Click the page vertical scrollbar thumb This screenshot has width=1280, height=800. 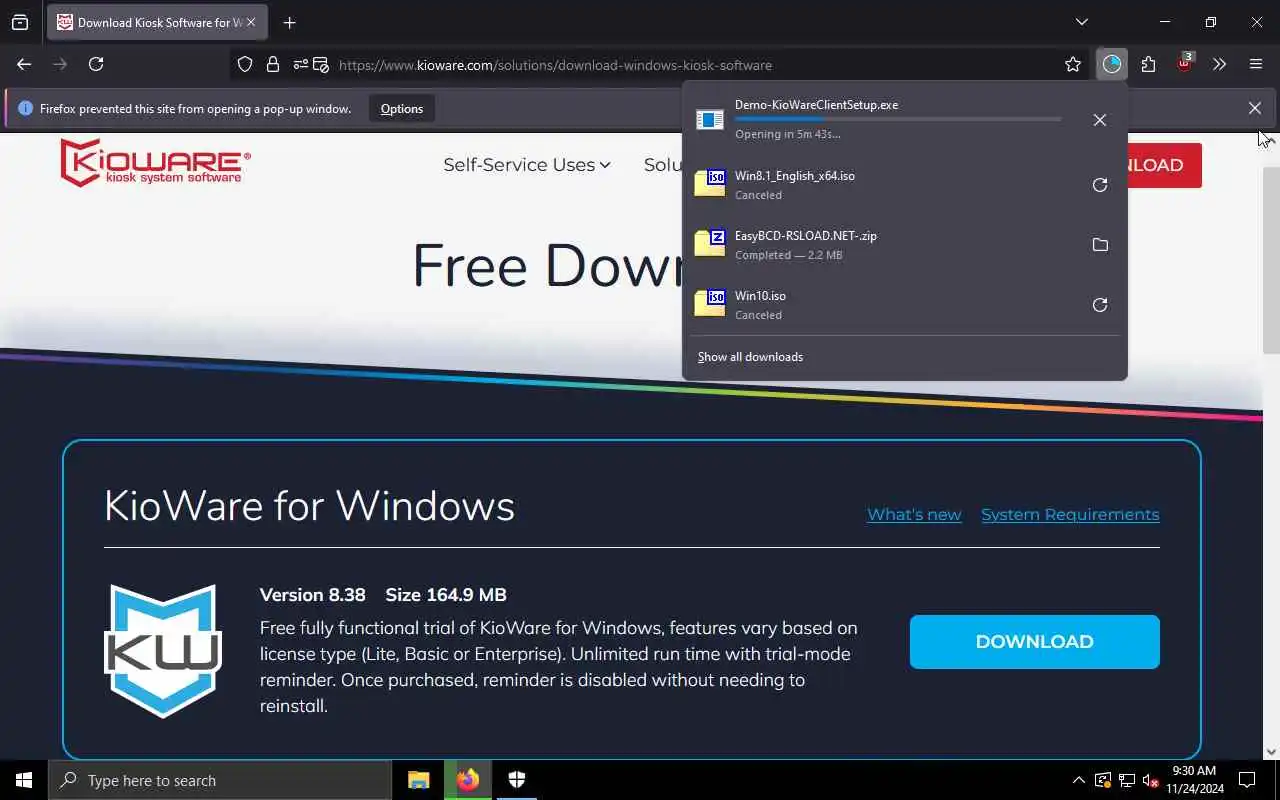[1271, 260]
